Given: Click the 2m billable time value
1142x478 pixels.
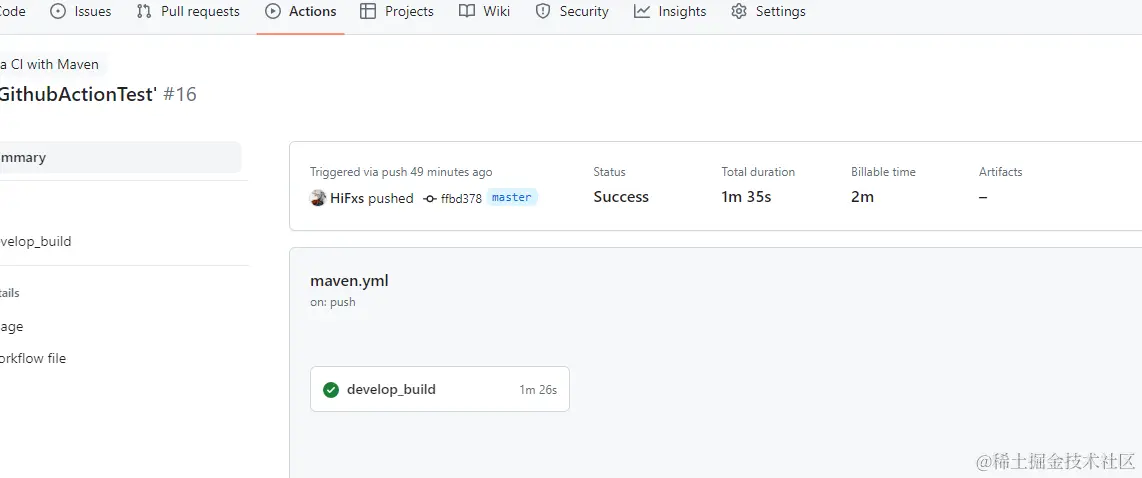Looking at the screenshot, I should (862, 197).
